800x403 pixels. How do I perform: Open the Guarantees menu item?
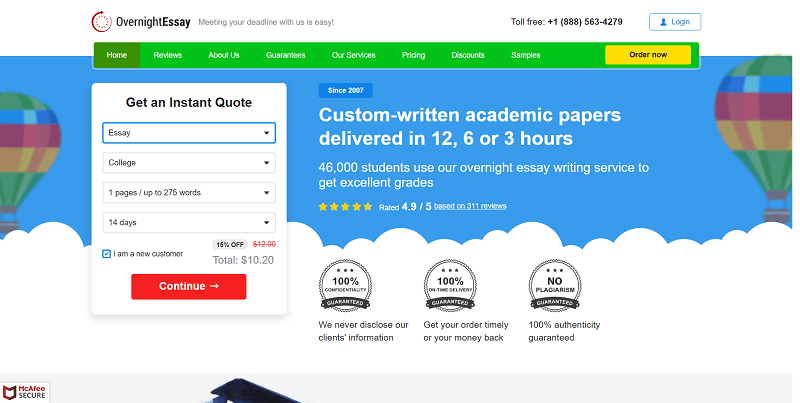coord(286,55)
